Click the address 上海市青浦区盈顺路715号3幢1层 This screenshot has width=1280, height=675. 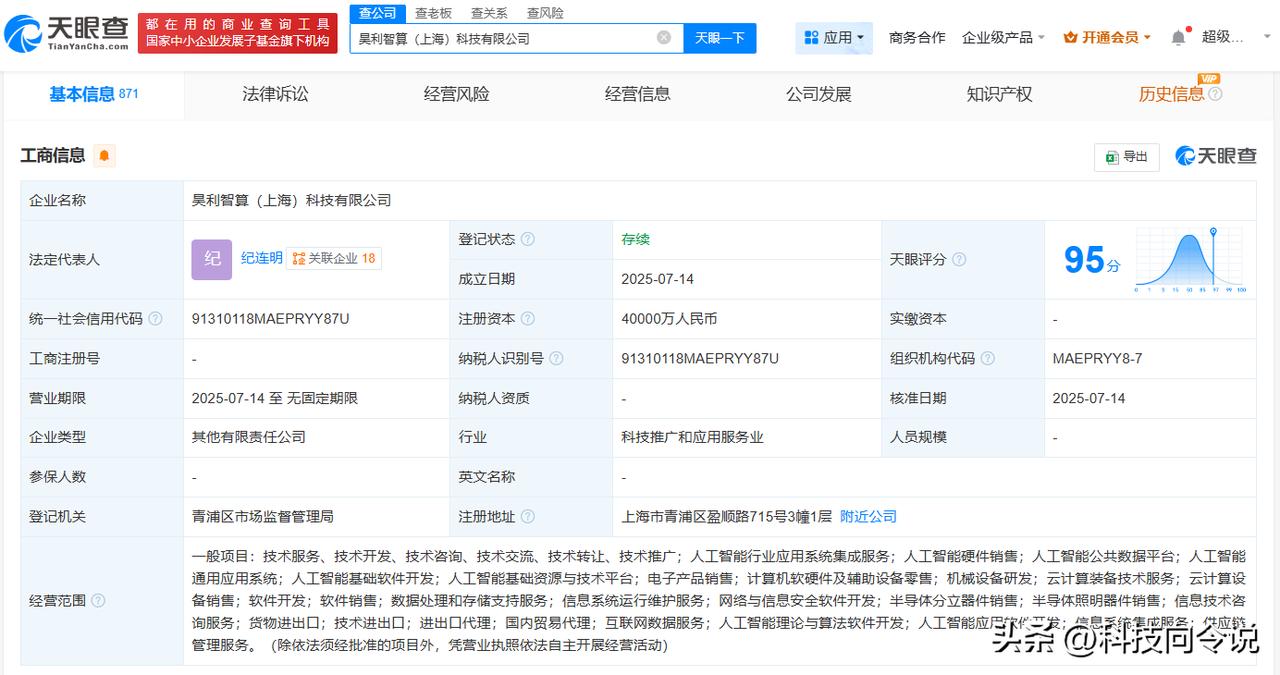[x=727, y=516]
